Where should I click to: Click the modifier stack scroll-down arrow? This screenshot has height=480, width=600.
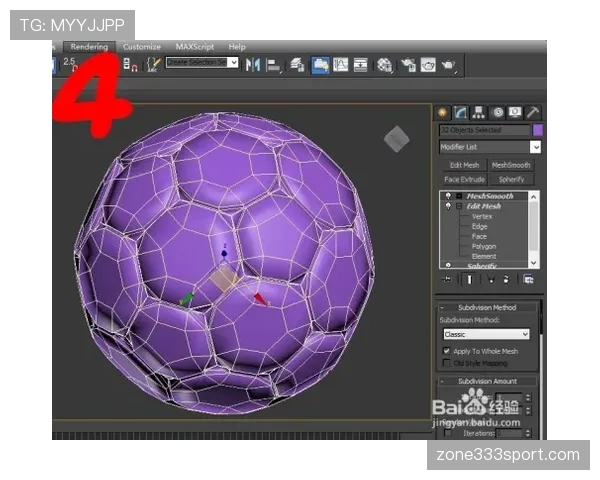533,263
